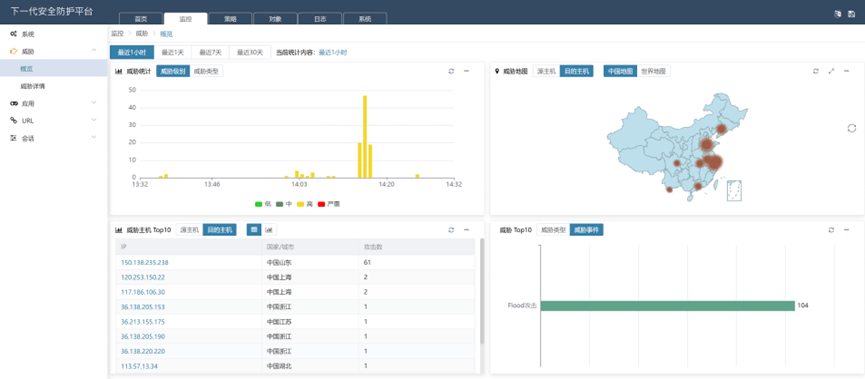Toggle the dark green 中 legend swatch
This screenshot has height=379, width=865.
(x=280, y=204)
